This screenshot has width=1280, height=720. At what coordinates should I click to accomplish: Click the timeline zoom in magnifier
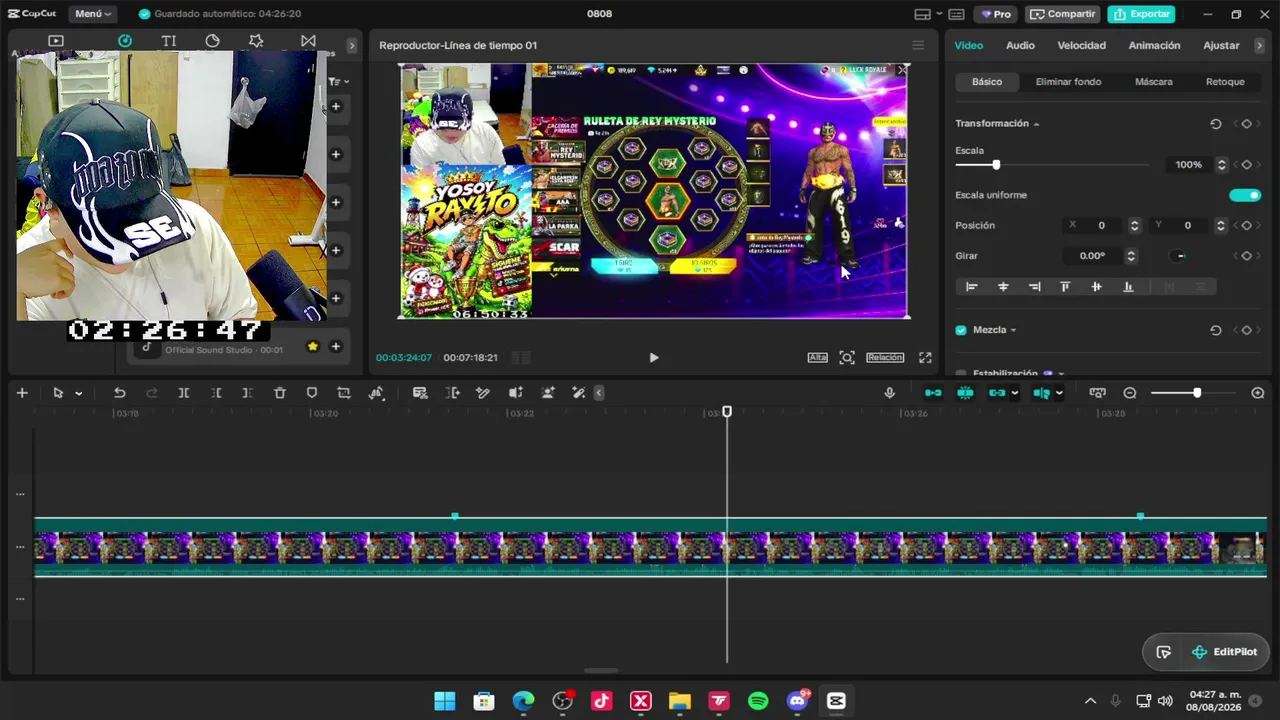[1258, 393]
